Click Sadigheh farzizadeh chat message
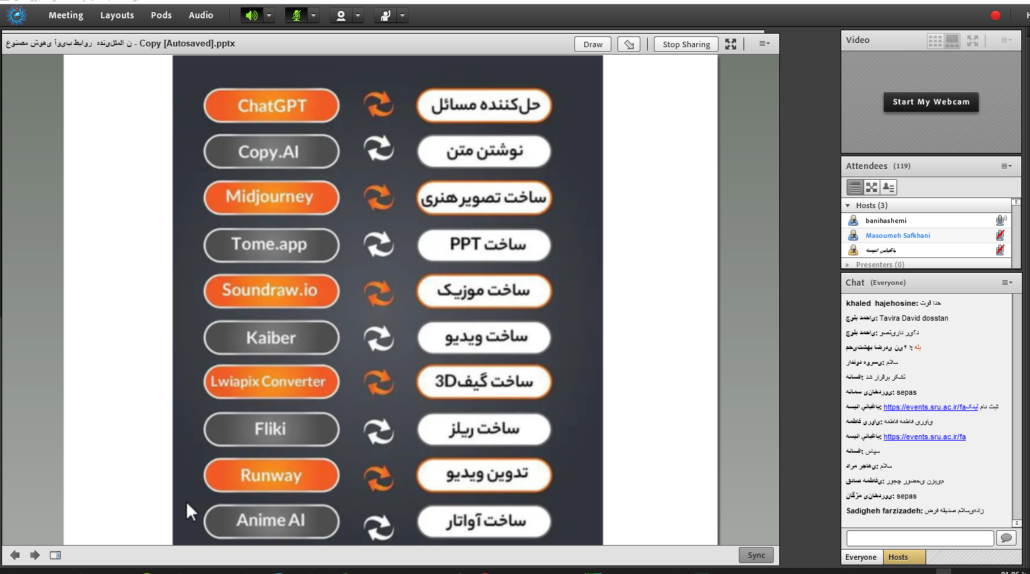The width and height of the screenshot is (1030, 574). point(914,511)
